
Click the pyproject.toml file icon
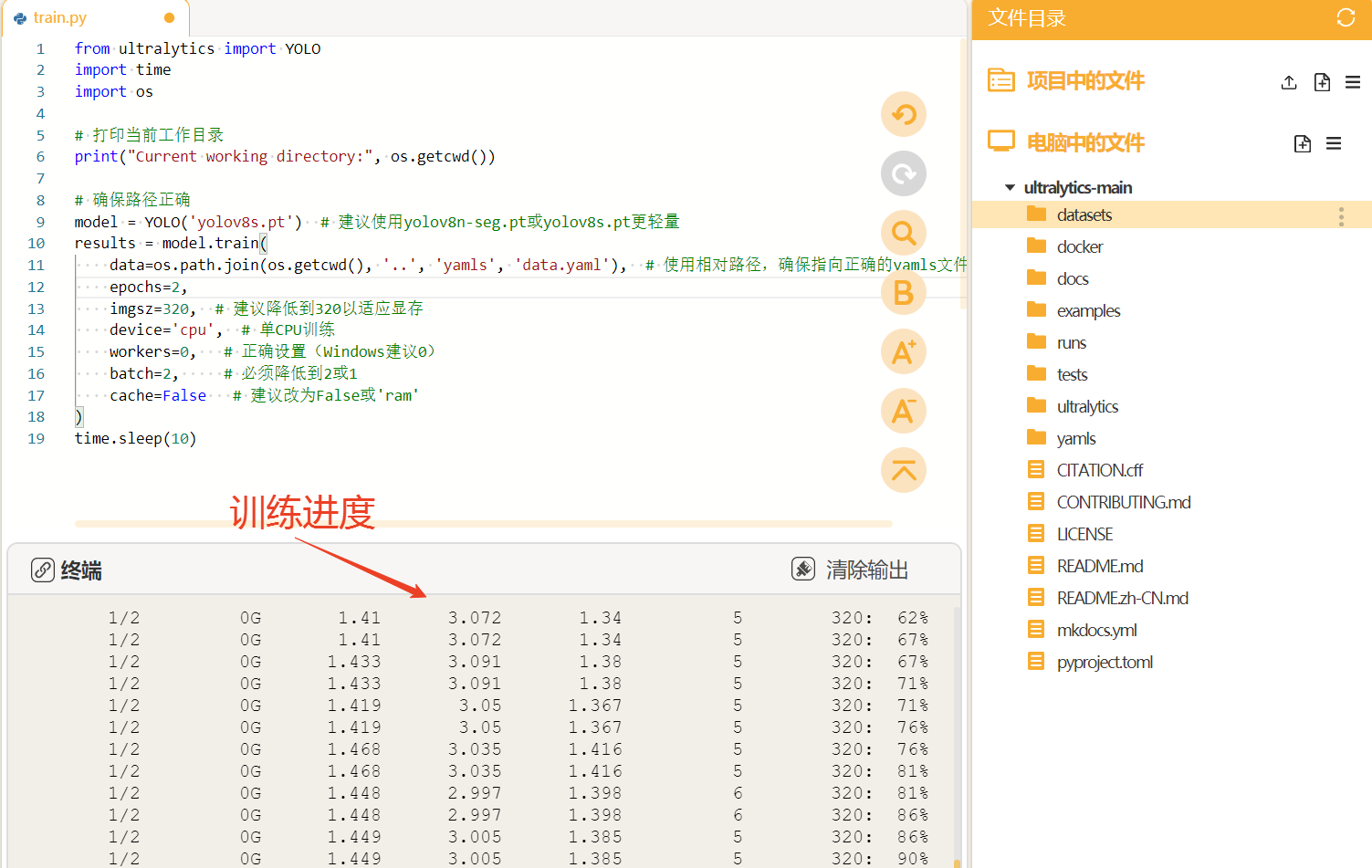tap(1036, 661)
